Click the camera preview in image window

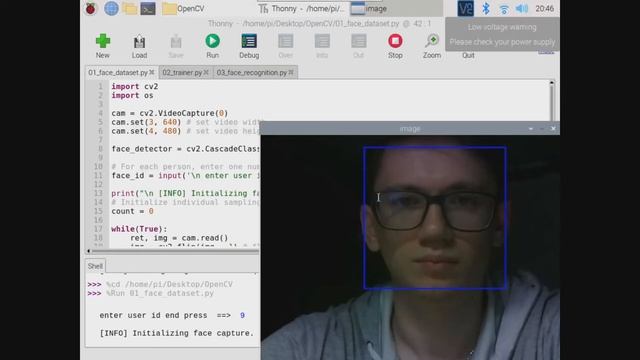point(410,248)
